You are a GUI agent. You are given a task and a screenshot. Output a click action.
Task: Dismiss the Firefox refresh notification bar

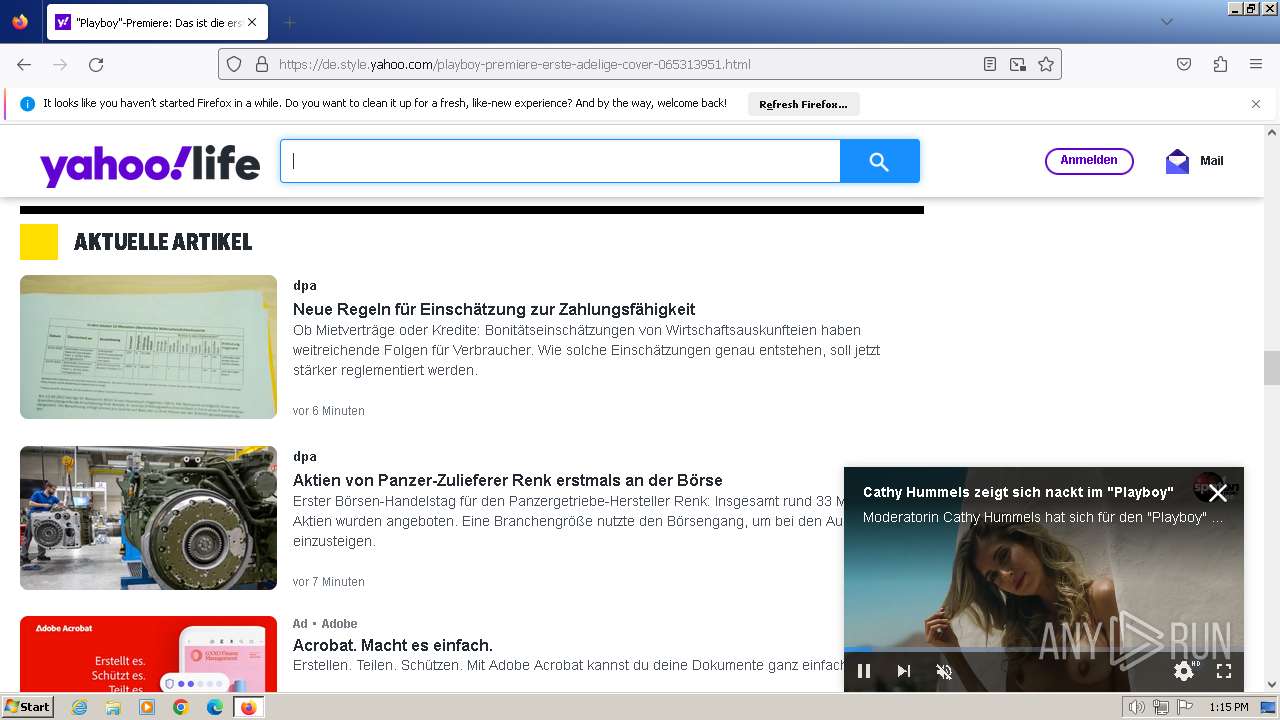click(1256, 104)
